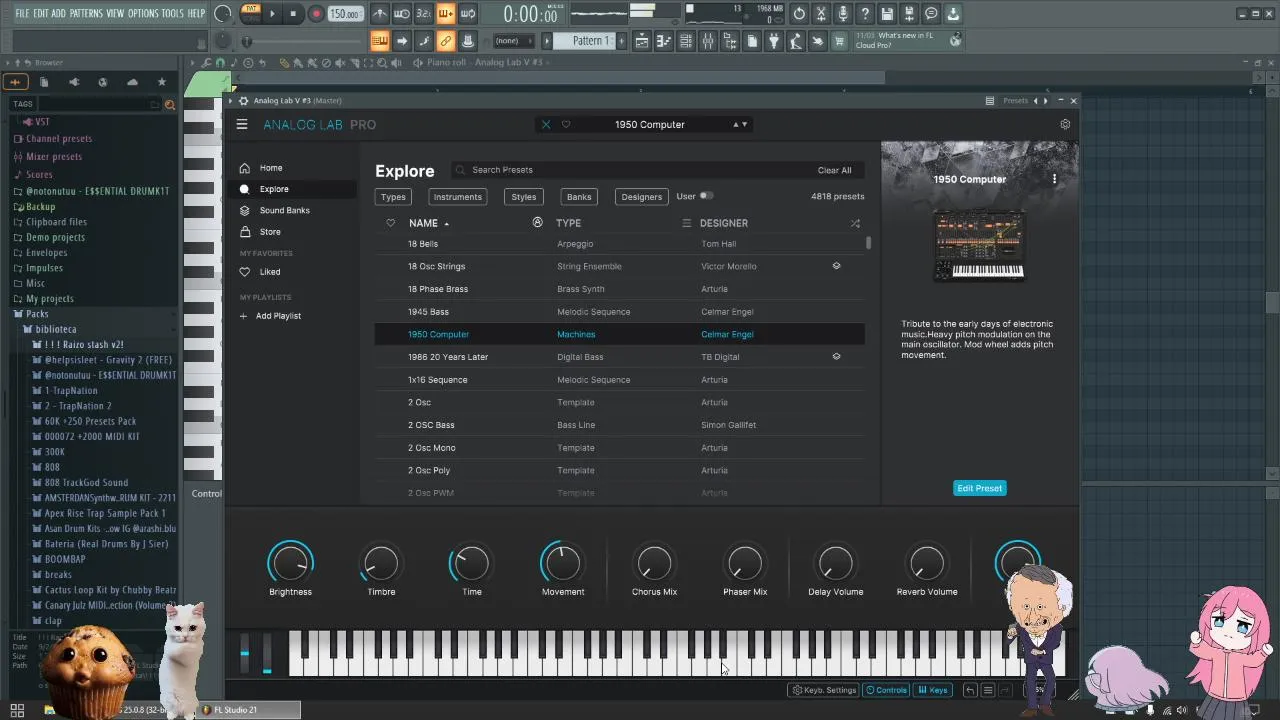The height and width of the screenshot is (720, 1280).
Task: Open the Analog Lab hamburger menu
Action: [x=242, y=124]
